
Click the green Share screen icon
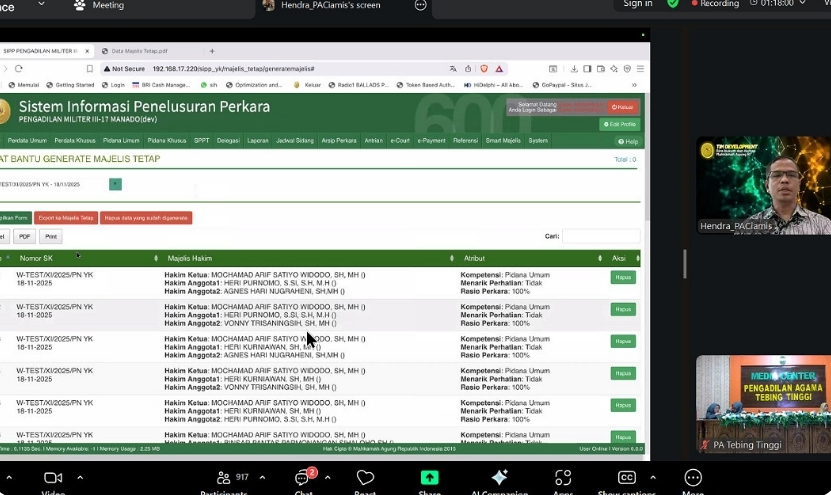(429, 478)
